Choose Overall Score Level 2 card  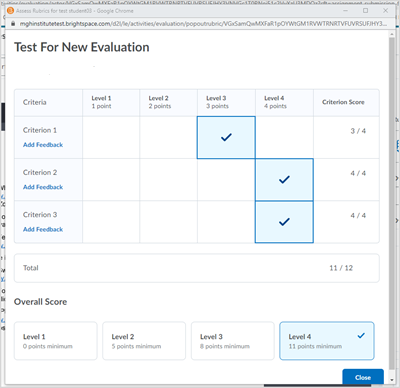[144, 341]
